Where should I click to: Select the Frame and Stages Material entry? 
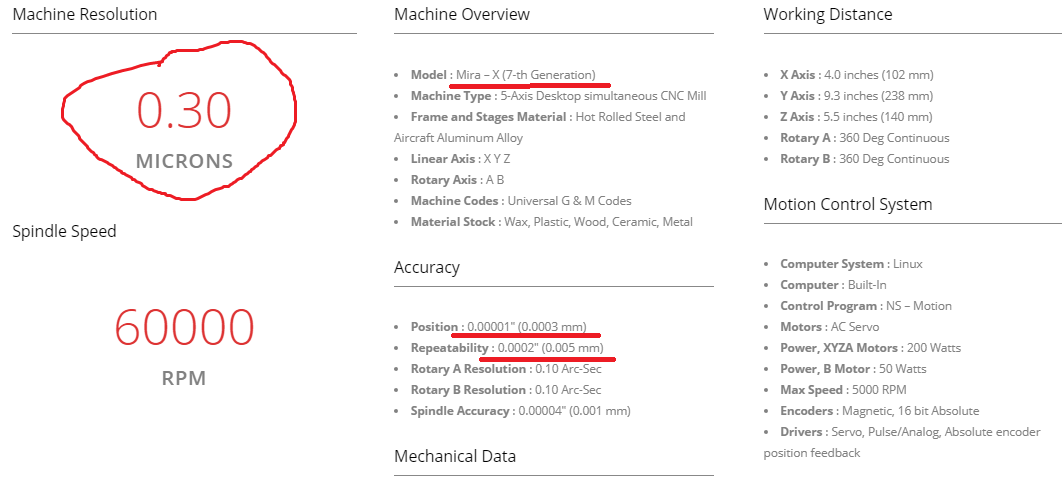coord(540,127)
